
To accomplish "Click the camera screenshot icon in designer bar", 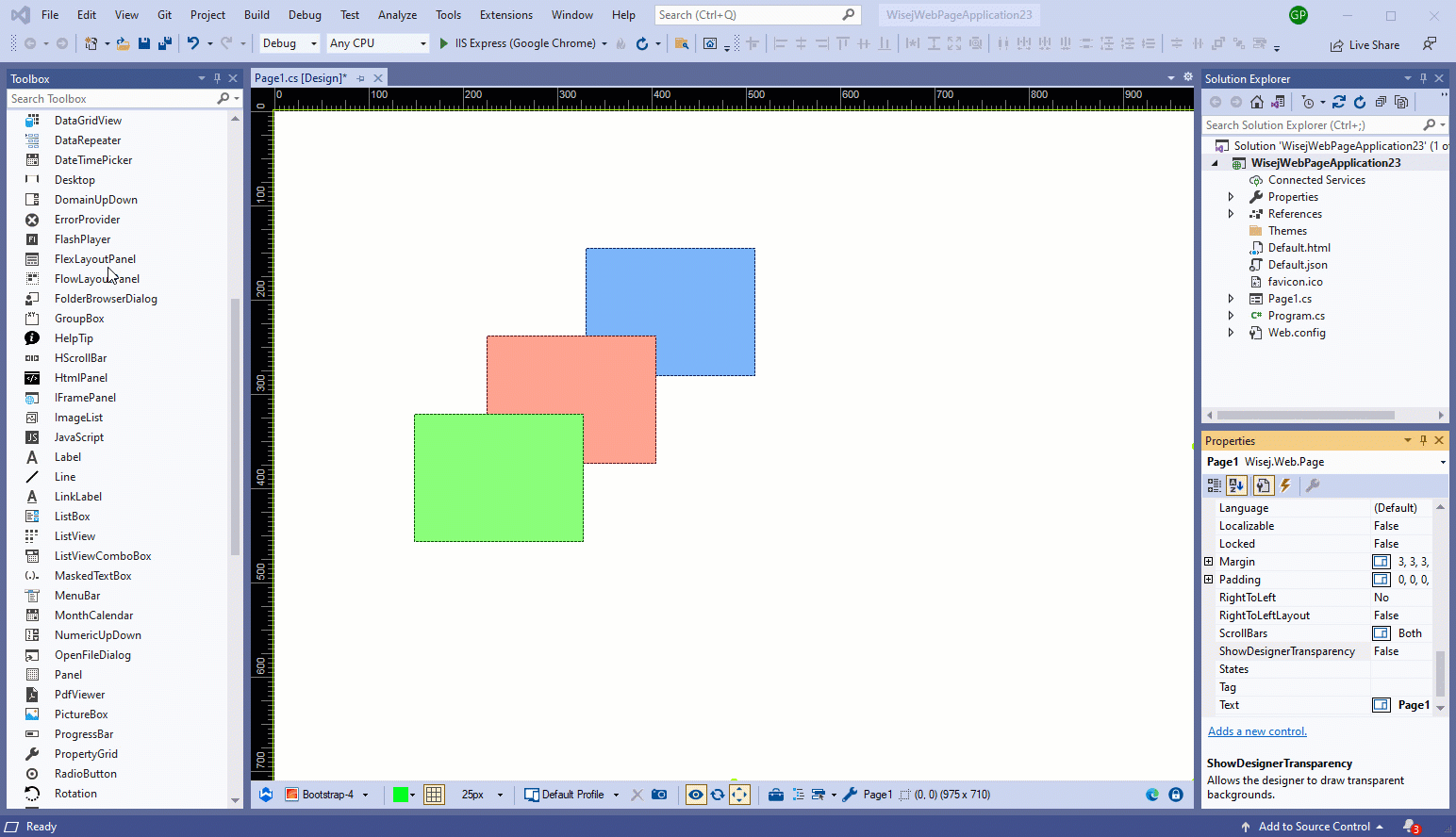I will tap(659, 795).
